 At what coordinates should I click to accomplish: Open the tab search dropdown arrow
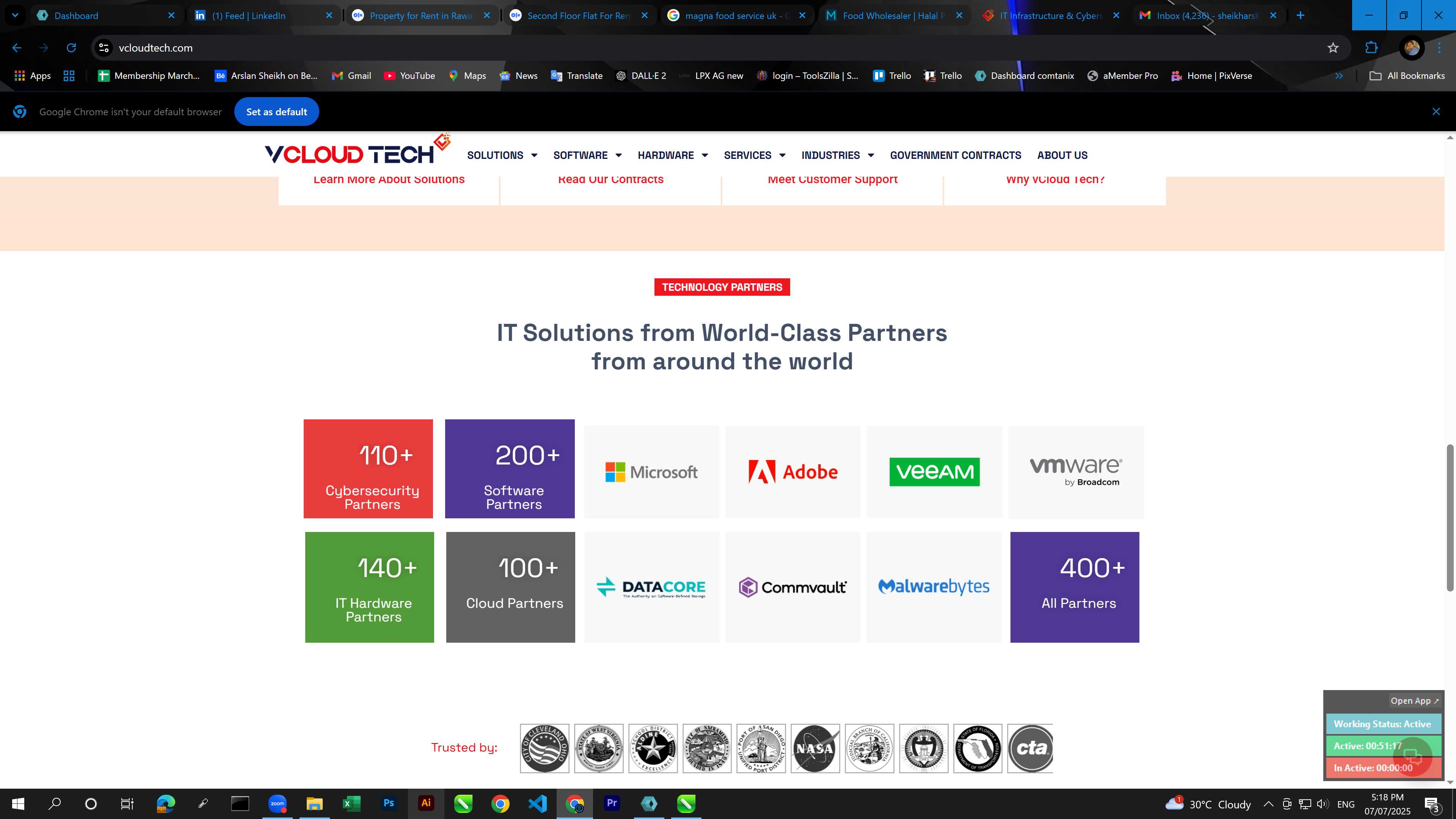pyautogui.click(x=15, y=15)
